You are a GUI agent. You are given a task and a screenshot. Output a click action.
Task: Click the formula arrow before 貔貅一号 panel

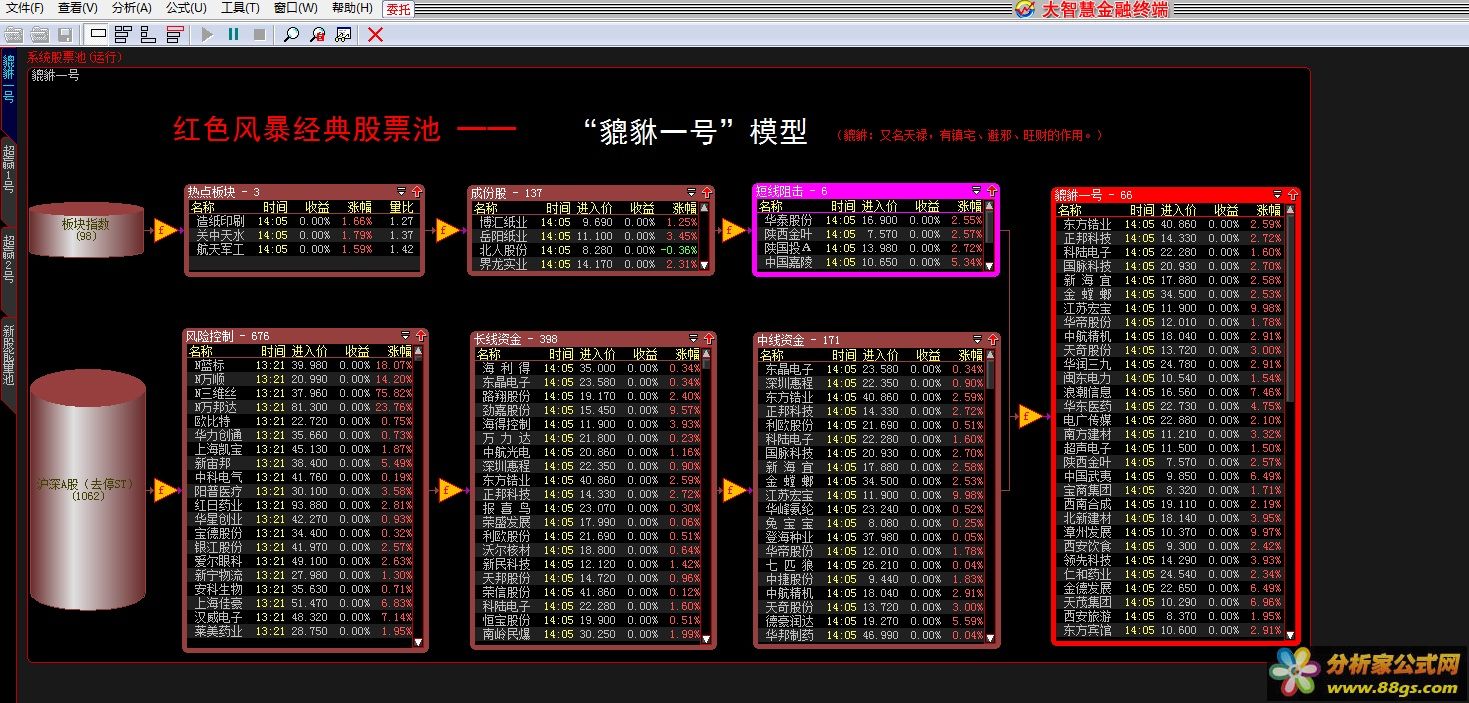[1030, 416]
